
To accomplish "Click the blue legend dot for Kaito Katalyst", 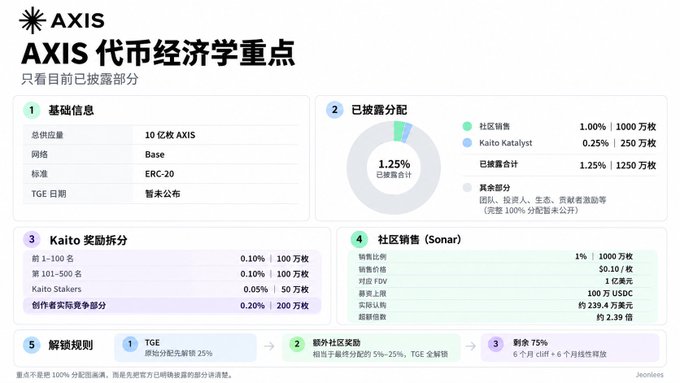I will coord(467,143).
